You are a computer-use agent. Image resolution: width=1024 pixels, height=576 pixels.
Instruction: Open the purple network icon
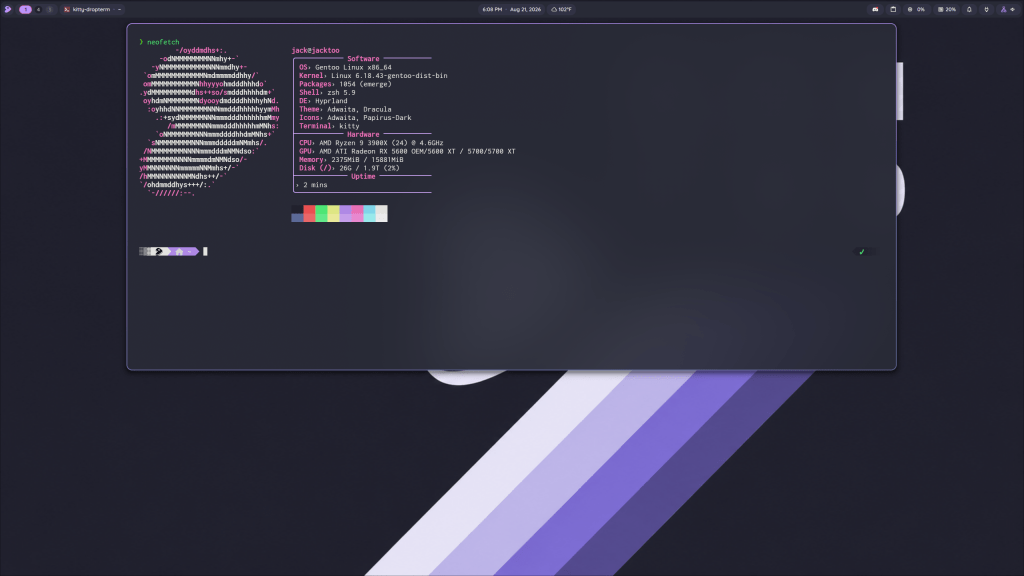point(1004,9)
